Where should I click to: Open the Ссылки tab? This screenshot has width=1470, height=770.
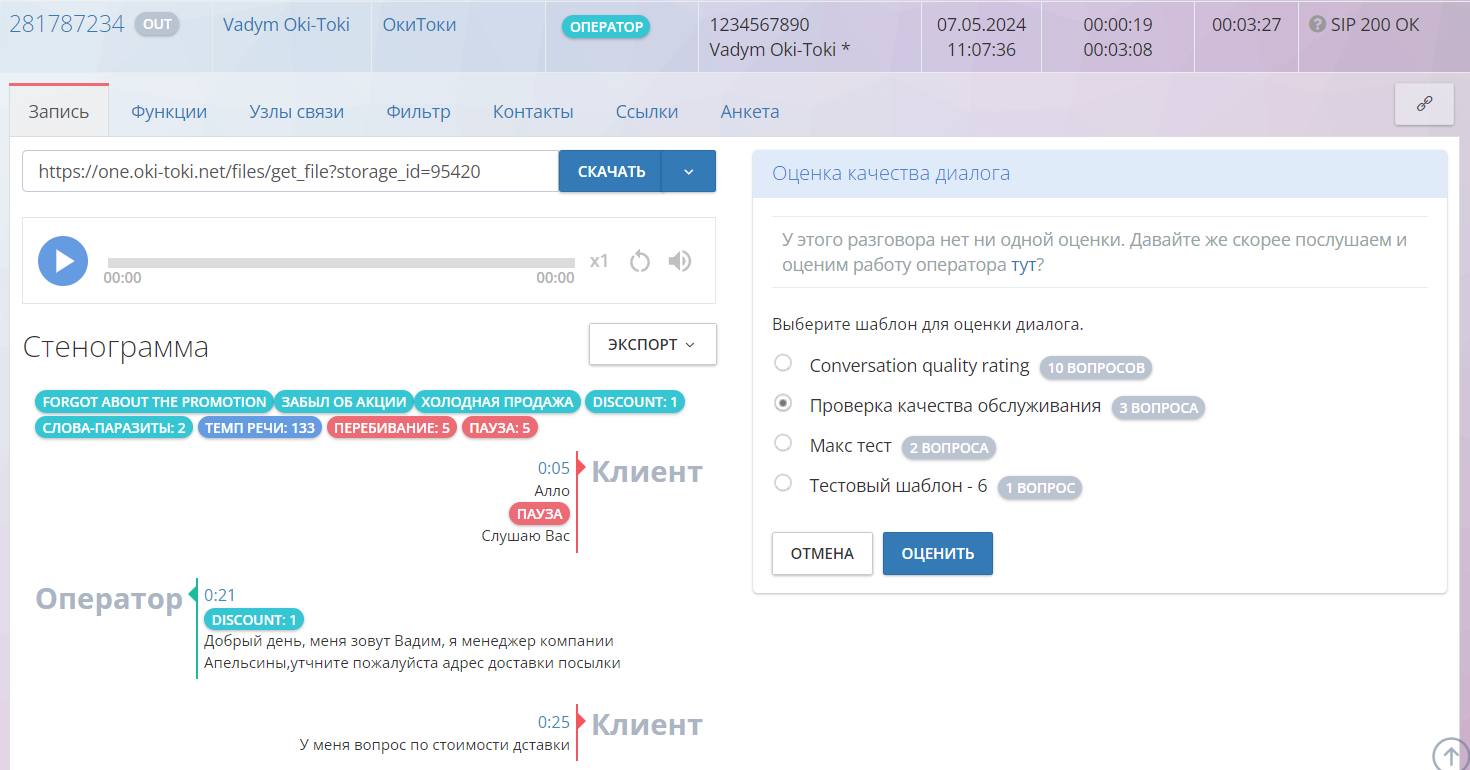coord(647,112)
